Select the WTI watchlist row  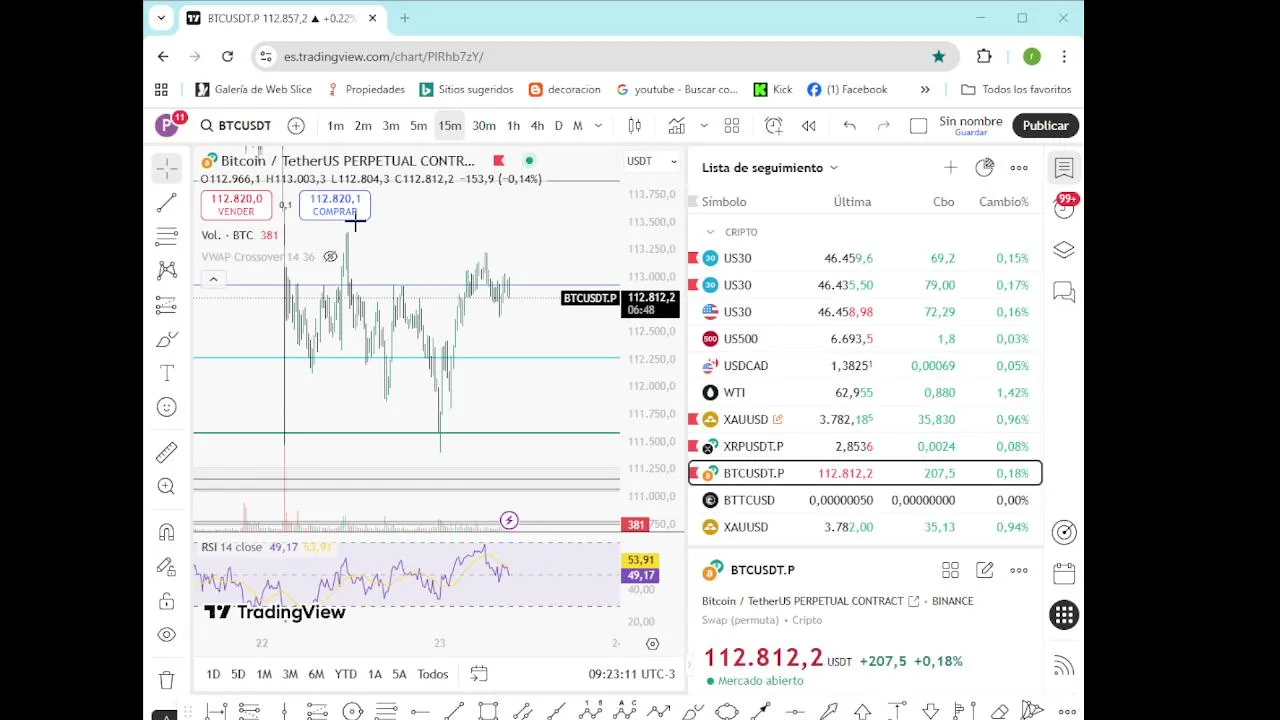865,392
